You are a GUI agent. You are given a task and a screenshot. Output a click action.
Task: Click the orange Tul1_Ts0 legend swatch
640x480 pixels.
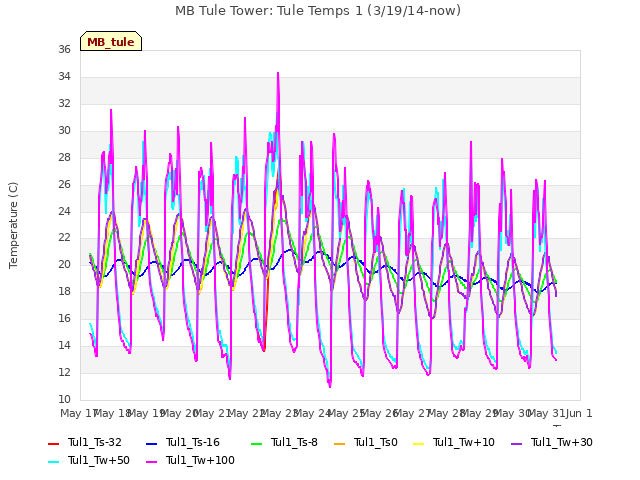pyautogui.click(x=339, y=444)
